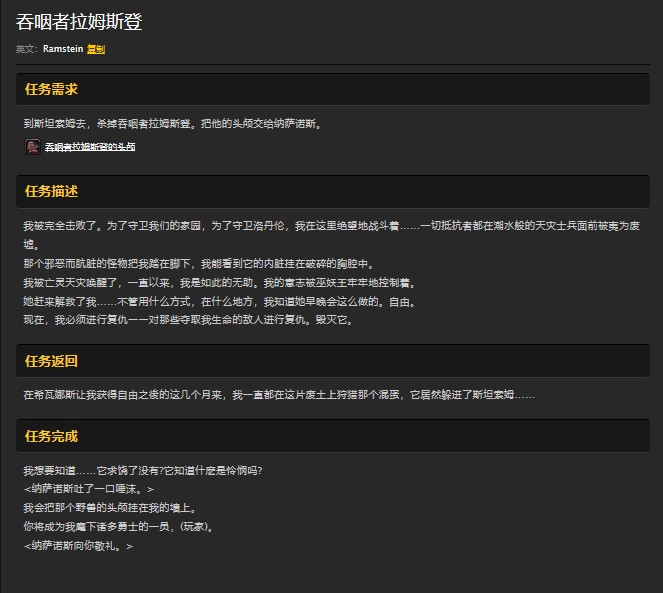Screen dimensions: 663x593
Task: Click the 任务完成 section header
Action: (x=333, y=436)
